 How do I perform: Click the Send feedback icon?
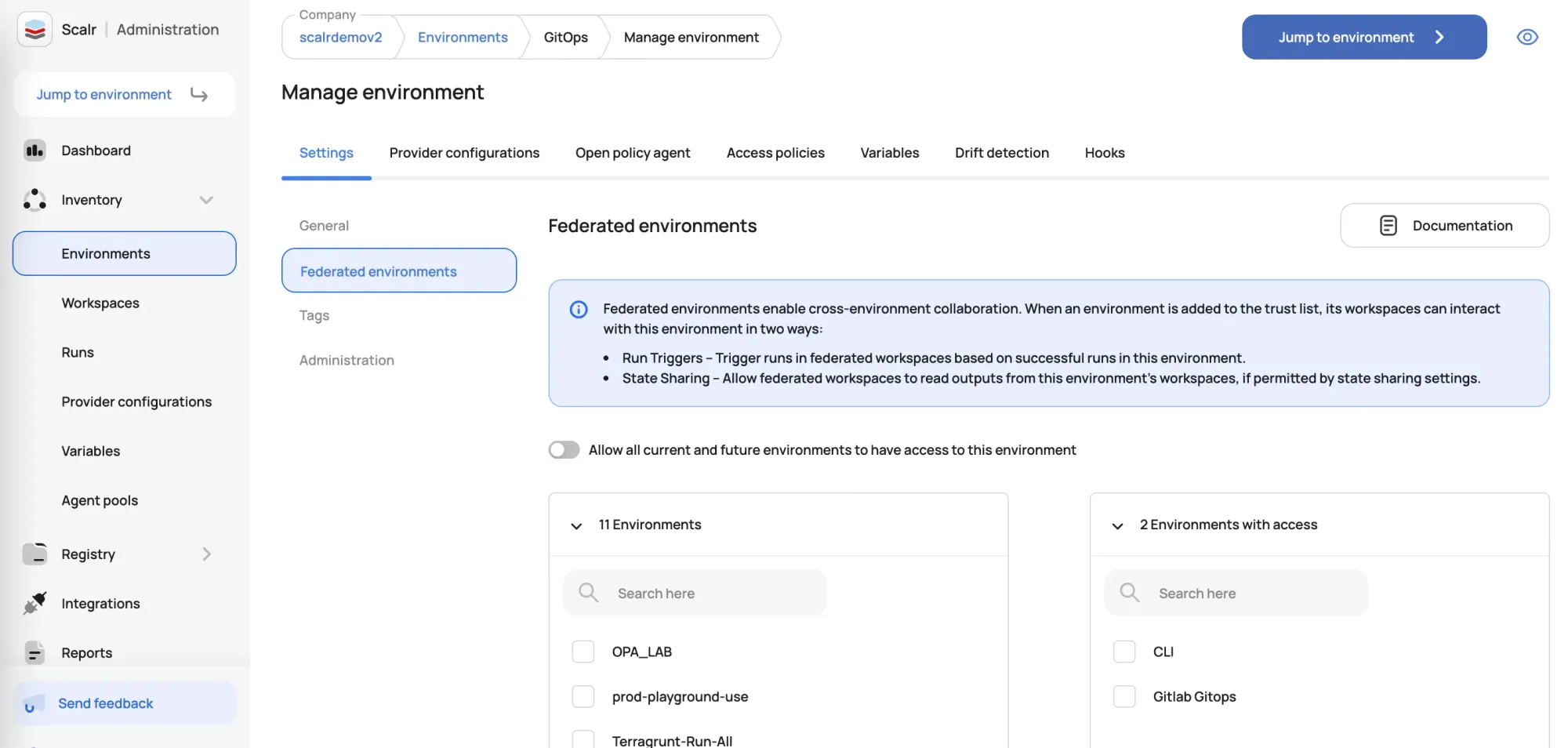pyautogui.click(x=34, y=703)
